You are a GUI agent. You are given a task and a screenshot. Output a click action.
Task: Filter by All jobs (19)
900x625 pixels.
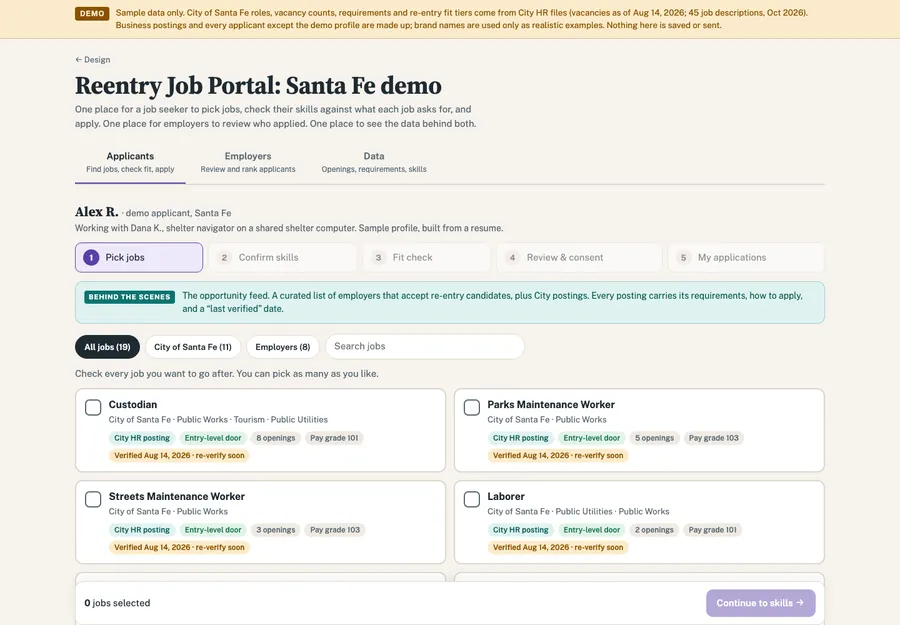[x=107, y=347]
